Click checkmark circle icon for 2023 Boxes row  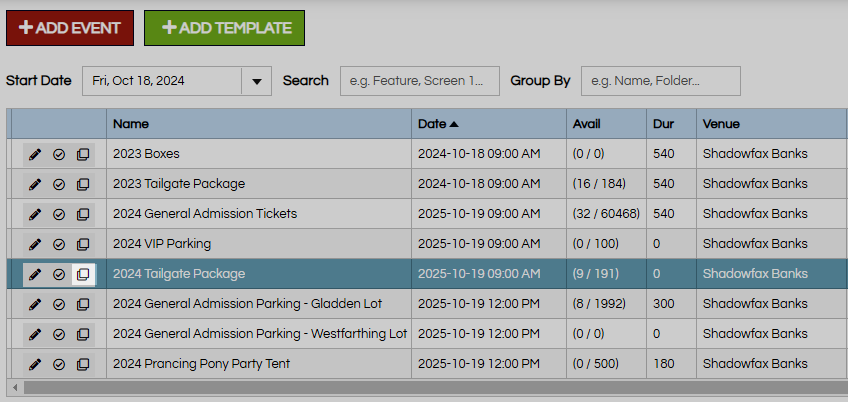(59, 154)
